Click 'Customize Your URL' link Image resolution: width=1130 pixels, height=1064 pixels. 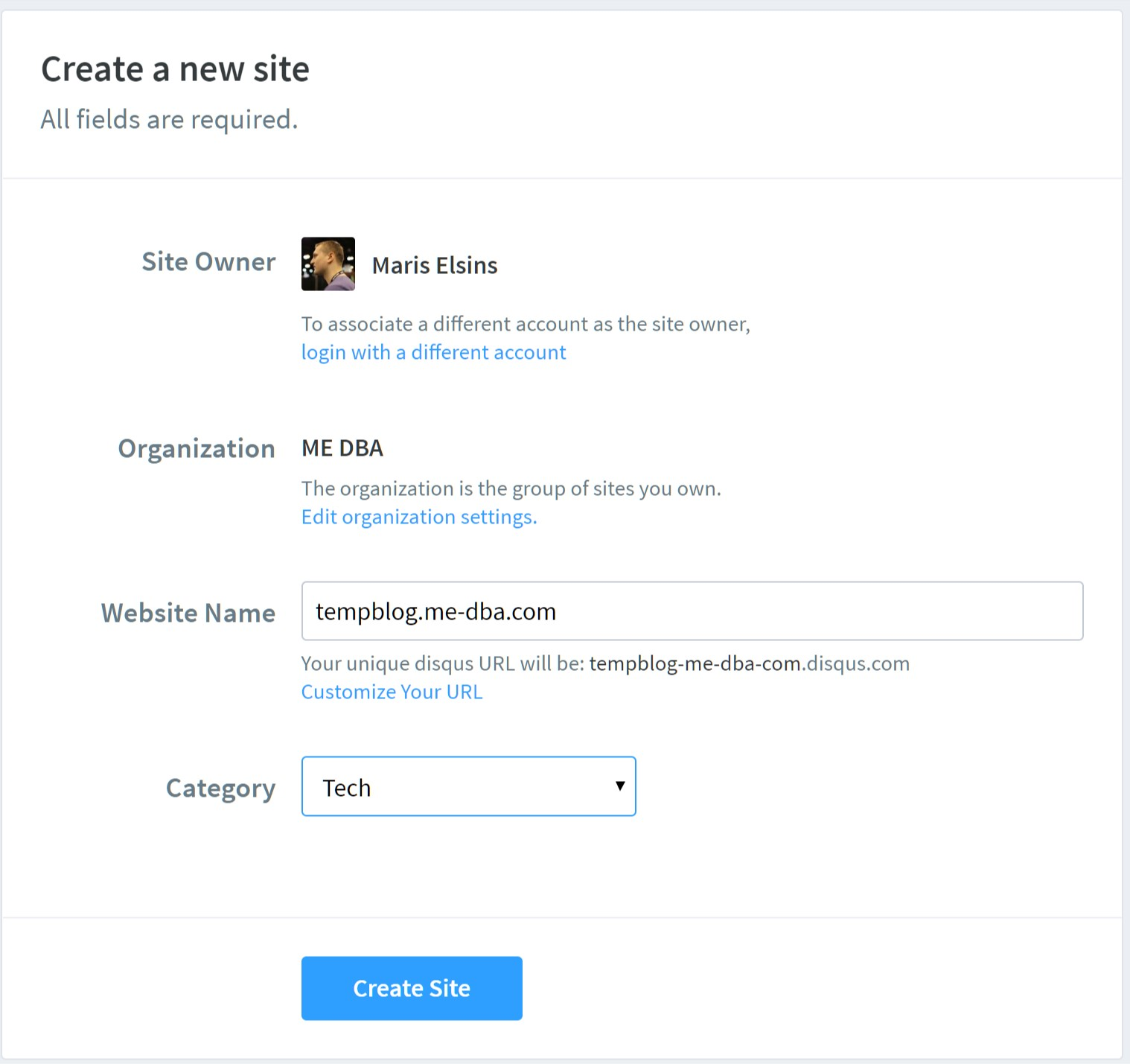pos(392,692)
